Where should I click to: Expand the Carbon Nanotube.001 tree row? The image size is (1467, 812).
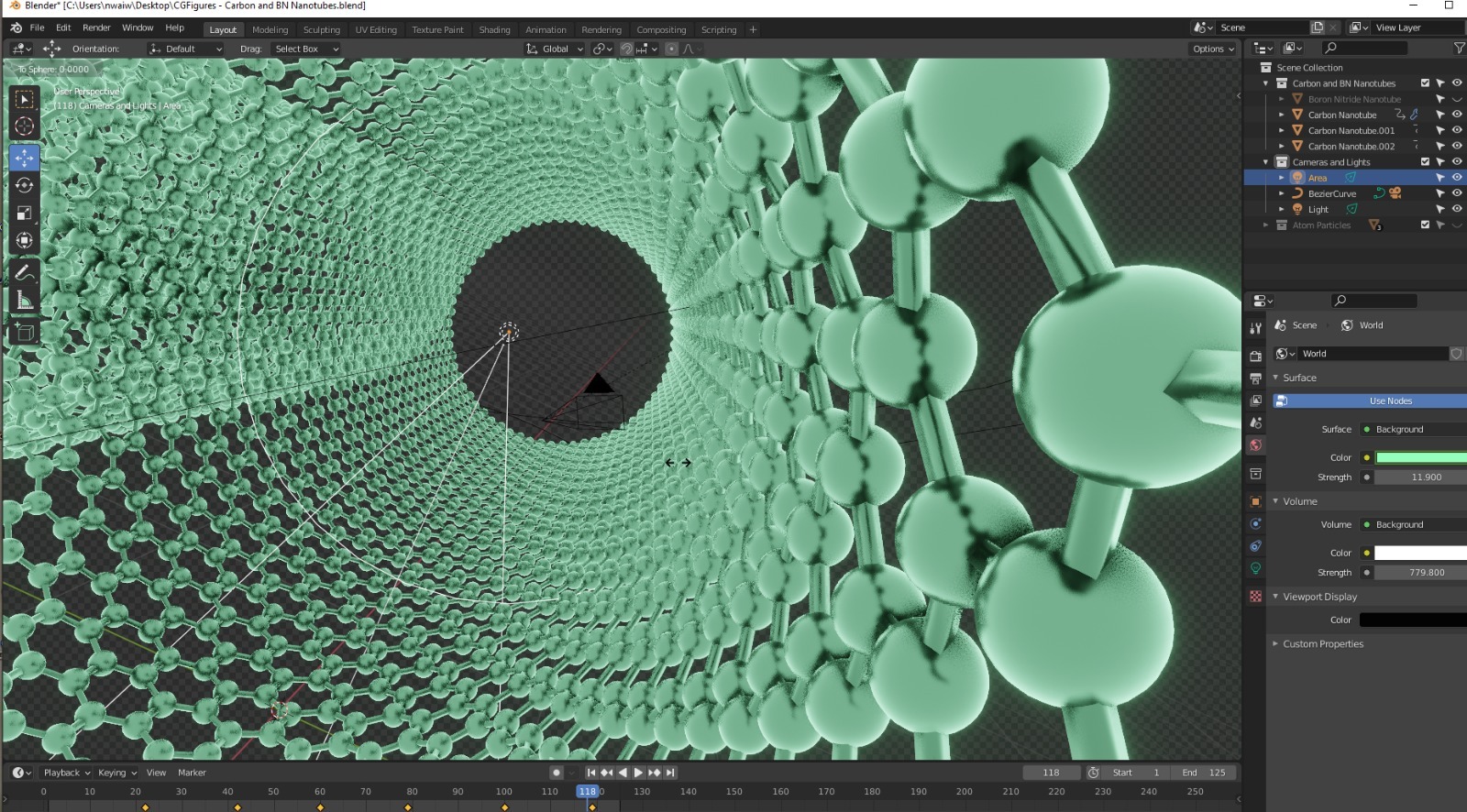[1281, 130]
